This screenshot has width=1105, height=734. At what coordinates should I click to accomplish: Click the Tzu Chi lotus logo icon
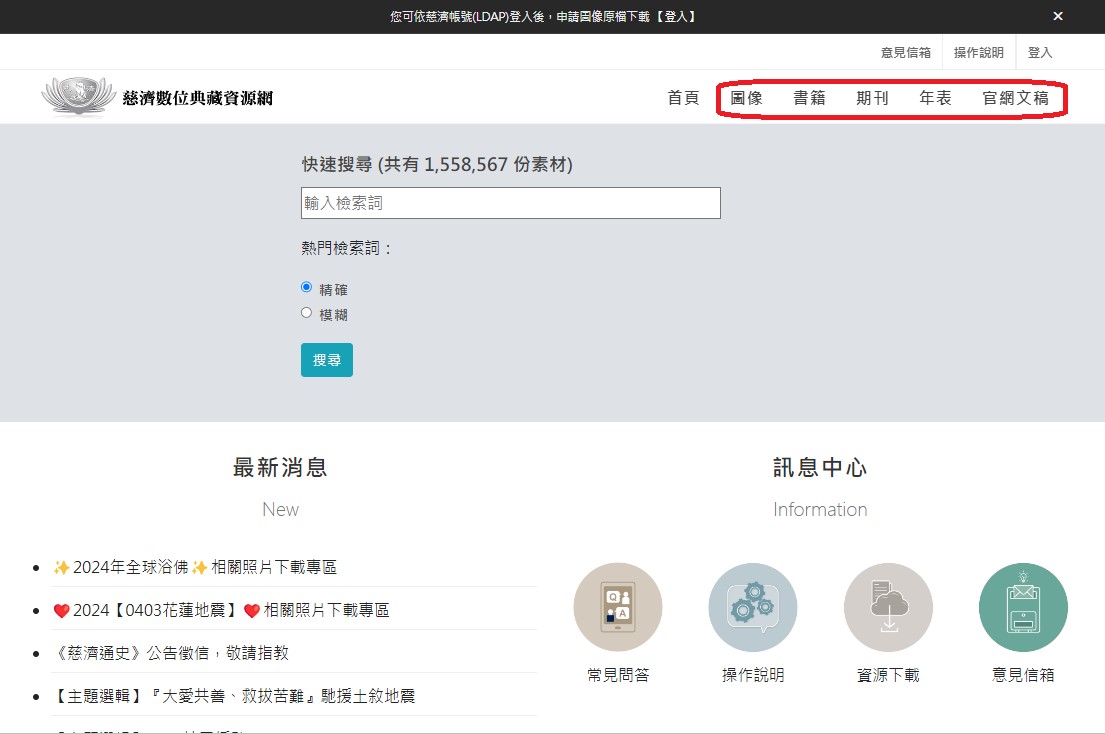coord(78,96)
